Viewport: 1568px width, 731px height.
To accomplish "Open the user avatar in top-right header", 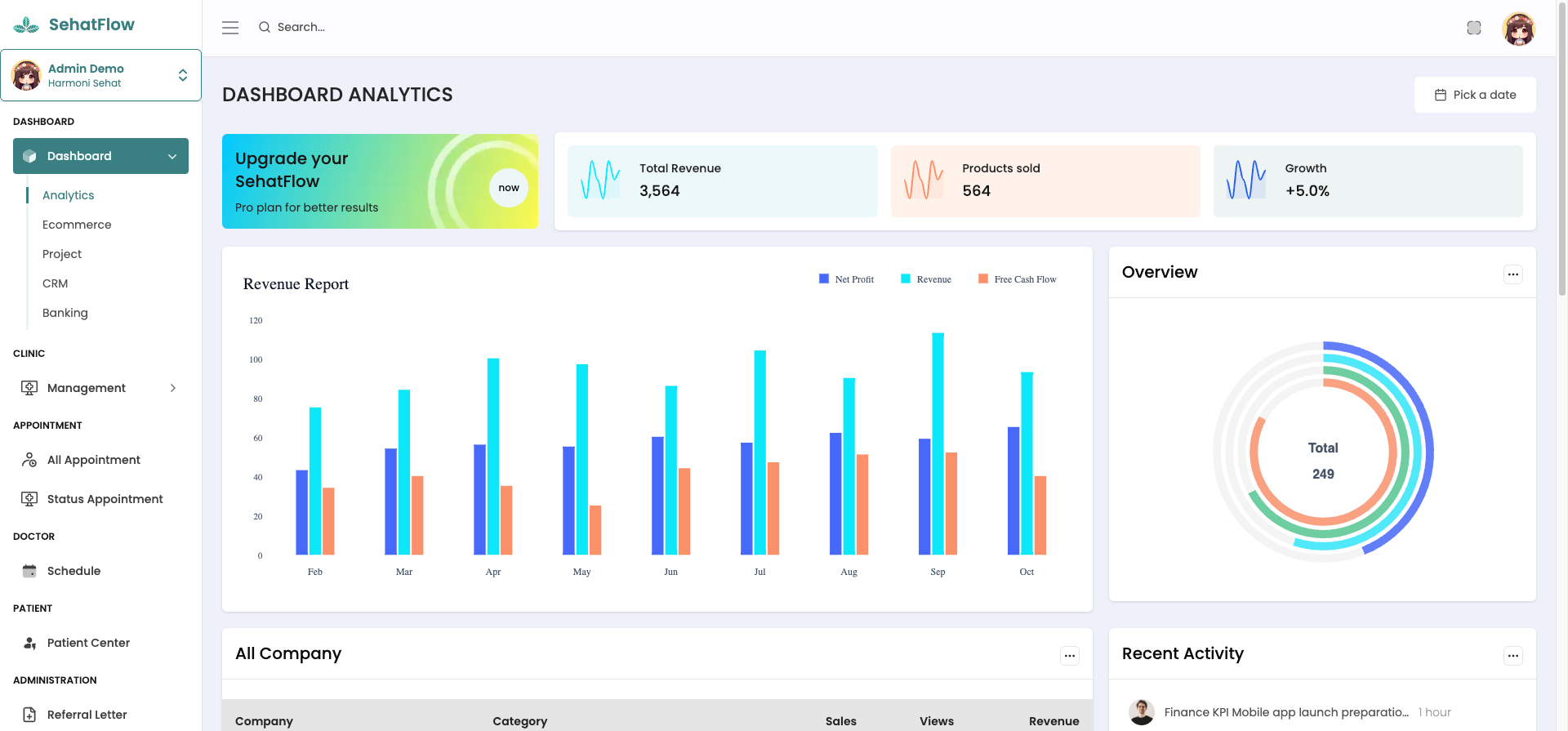I will (1519, 29).
